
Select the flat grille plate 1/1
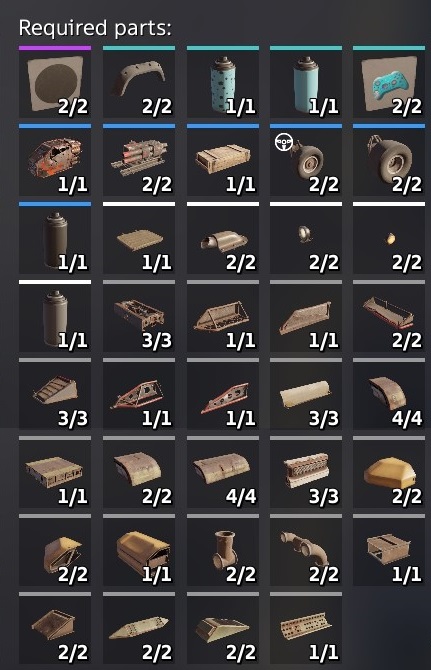pyautogui.click(x=139, y=238)
